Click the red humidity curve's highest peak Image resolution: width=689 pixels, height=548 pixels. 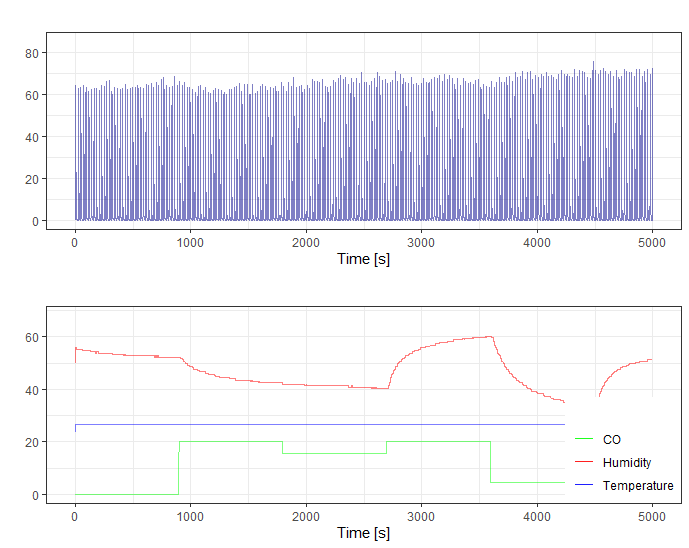(490, 337)
